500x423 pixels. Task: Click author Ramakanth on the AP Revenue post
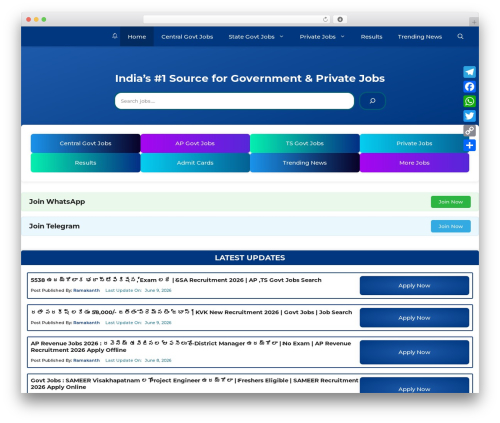[86, 360]
